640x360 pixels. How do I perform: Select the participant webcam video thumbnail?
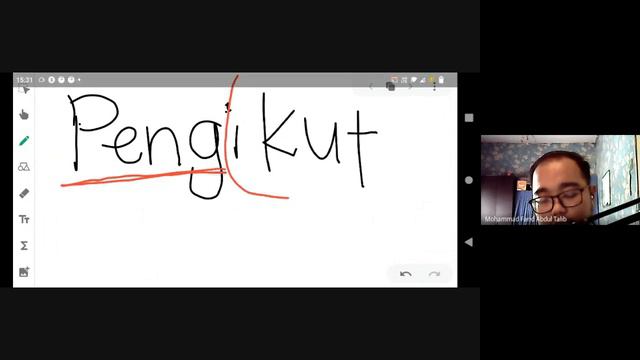pyautogui.click(x=560, y=180)
